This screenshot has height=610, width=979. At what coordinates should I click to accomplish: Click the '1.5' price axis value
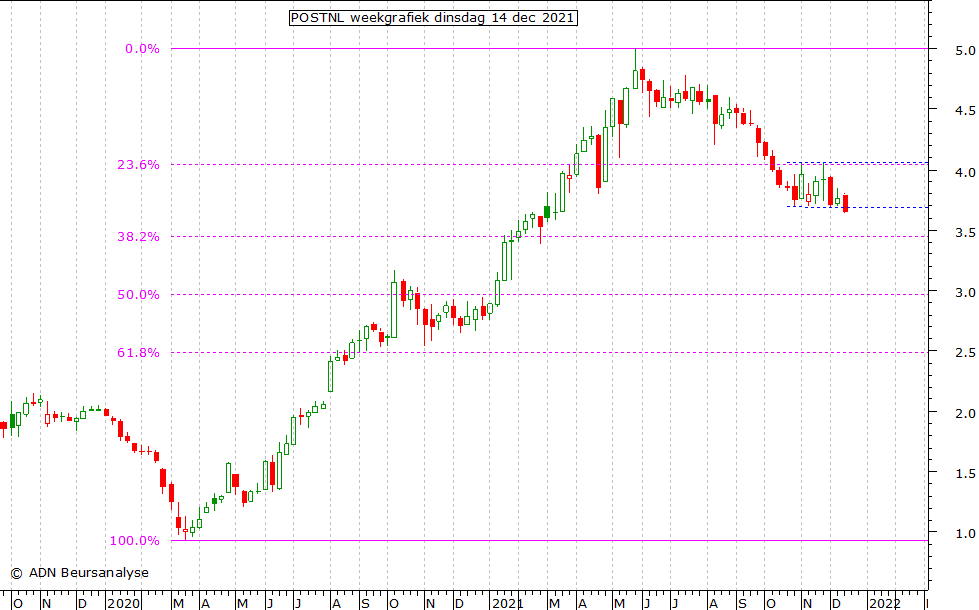coord(965,474)
